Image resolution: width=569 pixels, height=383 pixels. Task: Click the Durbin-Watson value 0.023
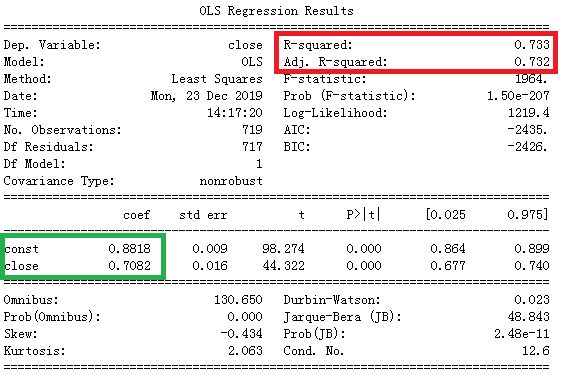(532, 300)
